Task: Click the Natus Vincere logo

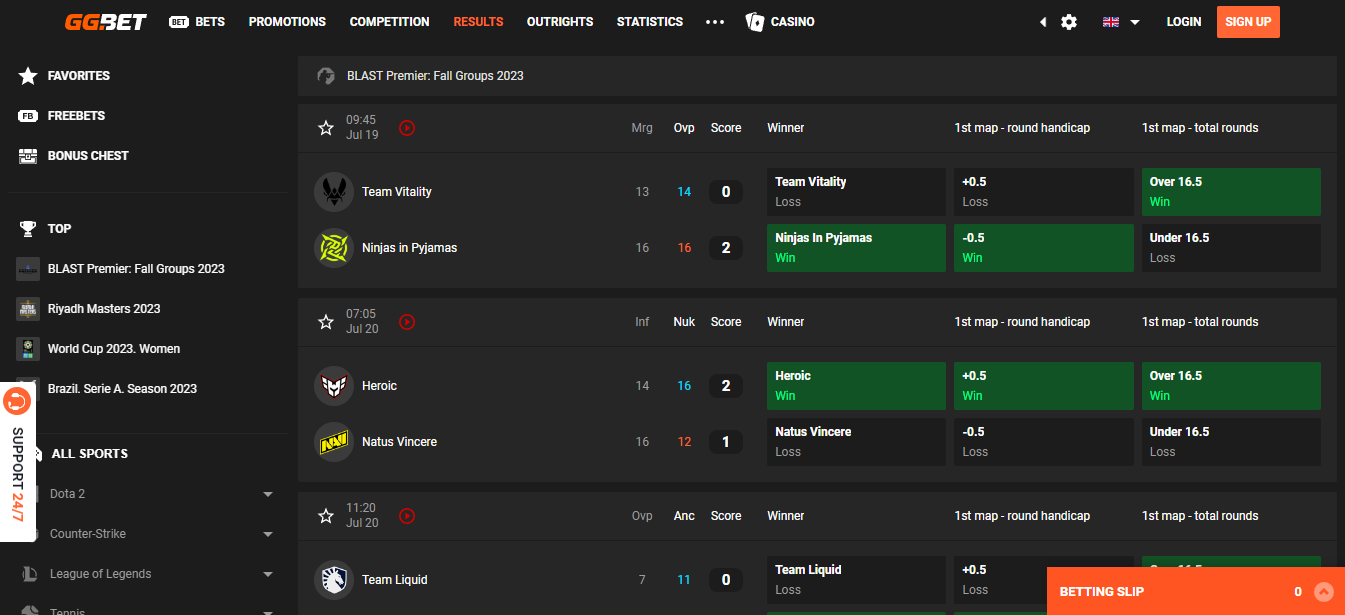Action: coord(334,442)
